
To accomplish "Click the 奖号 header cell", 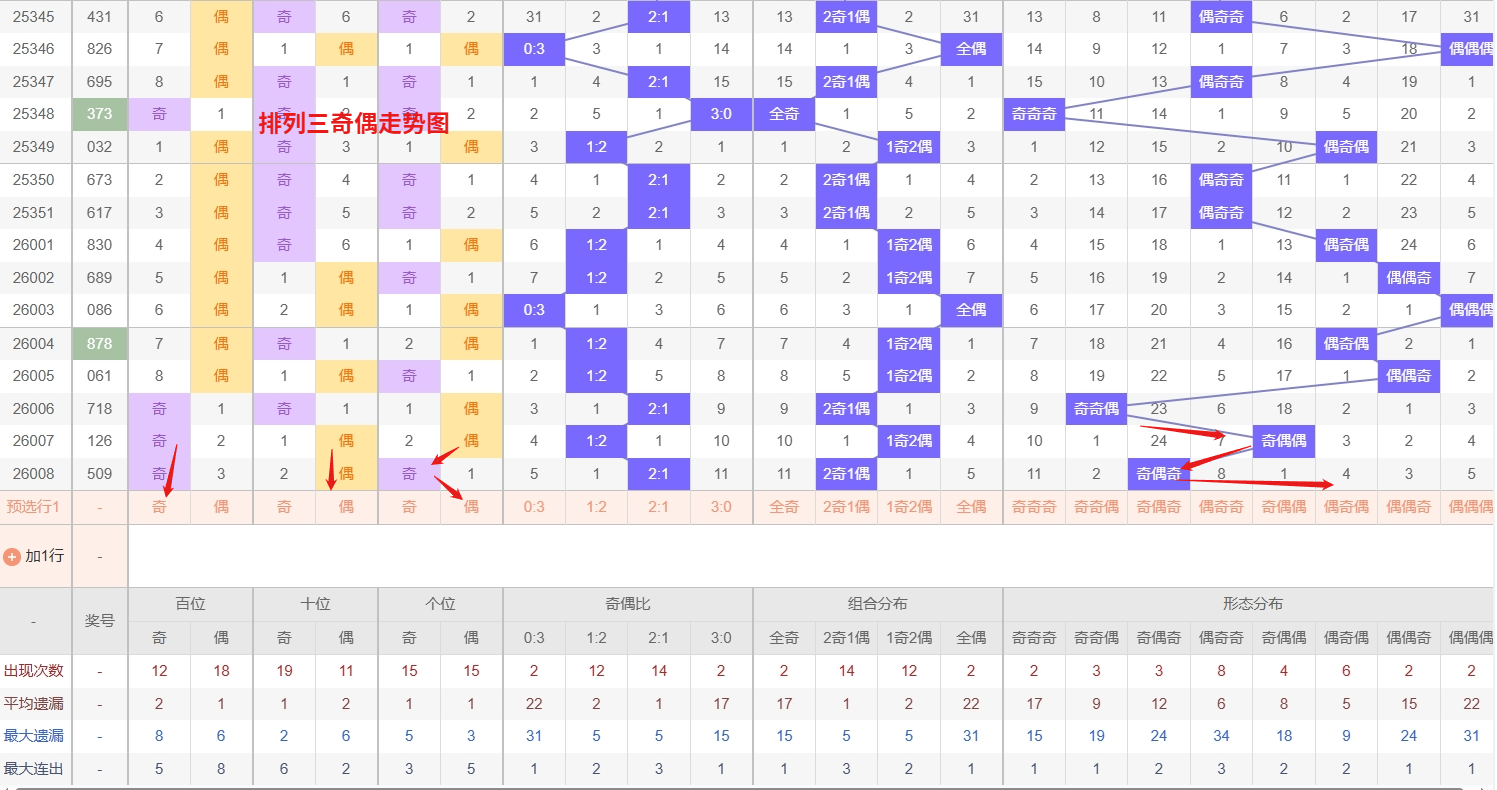I will pyautogui.click(x=100, y=621).
